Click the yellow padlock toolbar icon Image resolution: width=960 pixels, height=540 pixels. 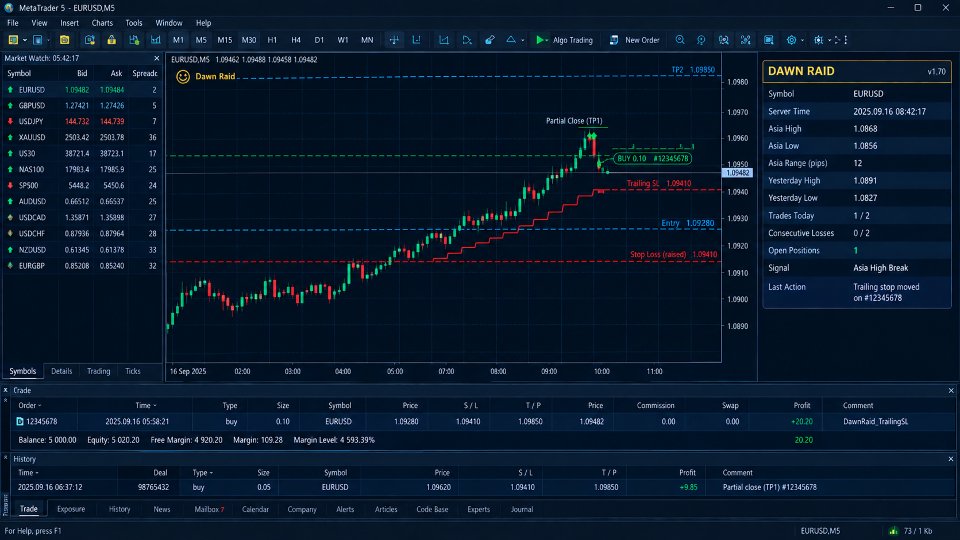point(111,40)
